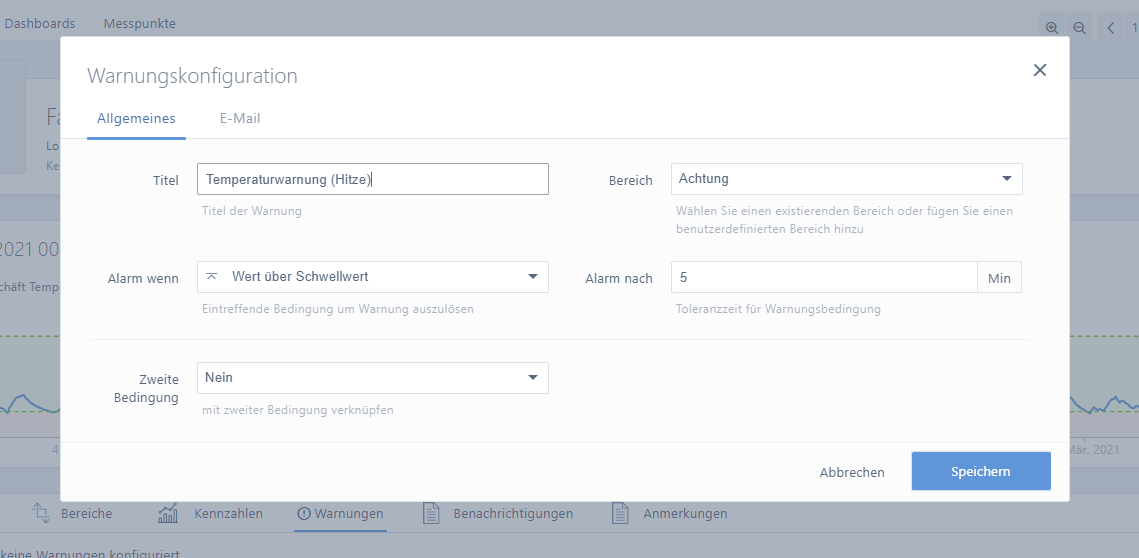The width and height of the screenshot is (1139, 558).
Task: Click the previous page chevron icon
Action: pyautogui.click(x=1111, y=28)
